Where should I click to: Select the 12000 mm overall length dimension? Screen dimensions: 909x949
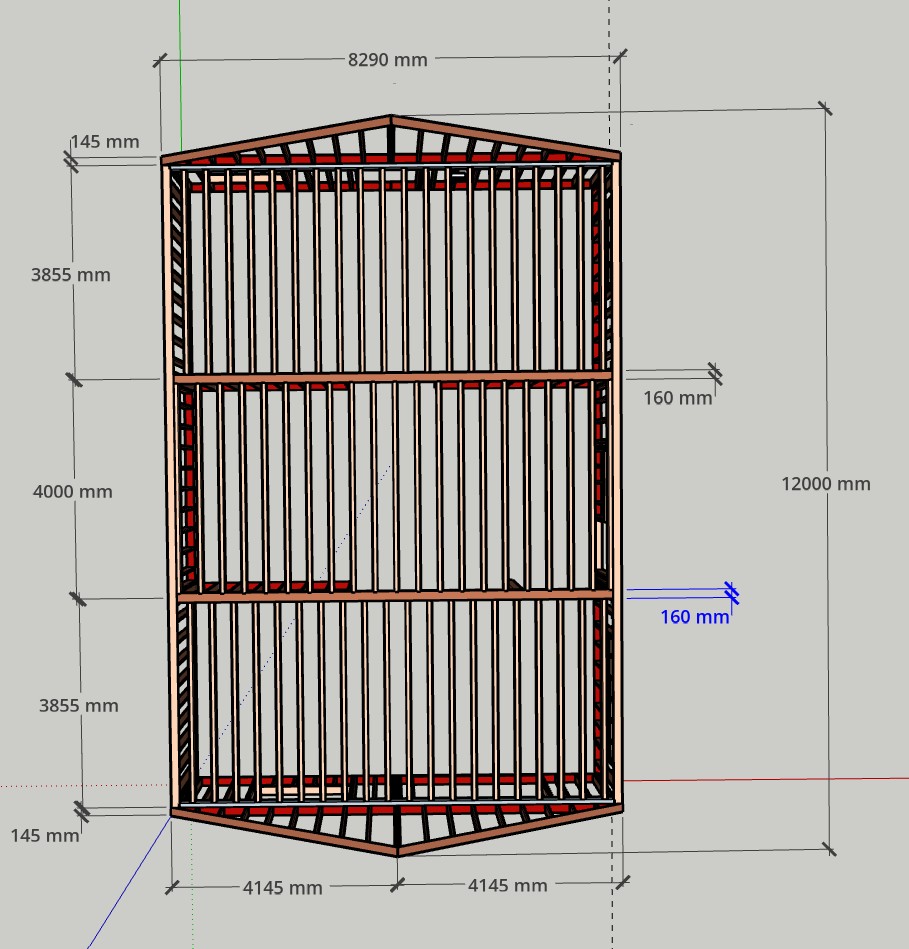point(825,484)
